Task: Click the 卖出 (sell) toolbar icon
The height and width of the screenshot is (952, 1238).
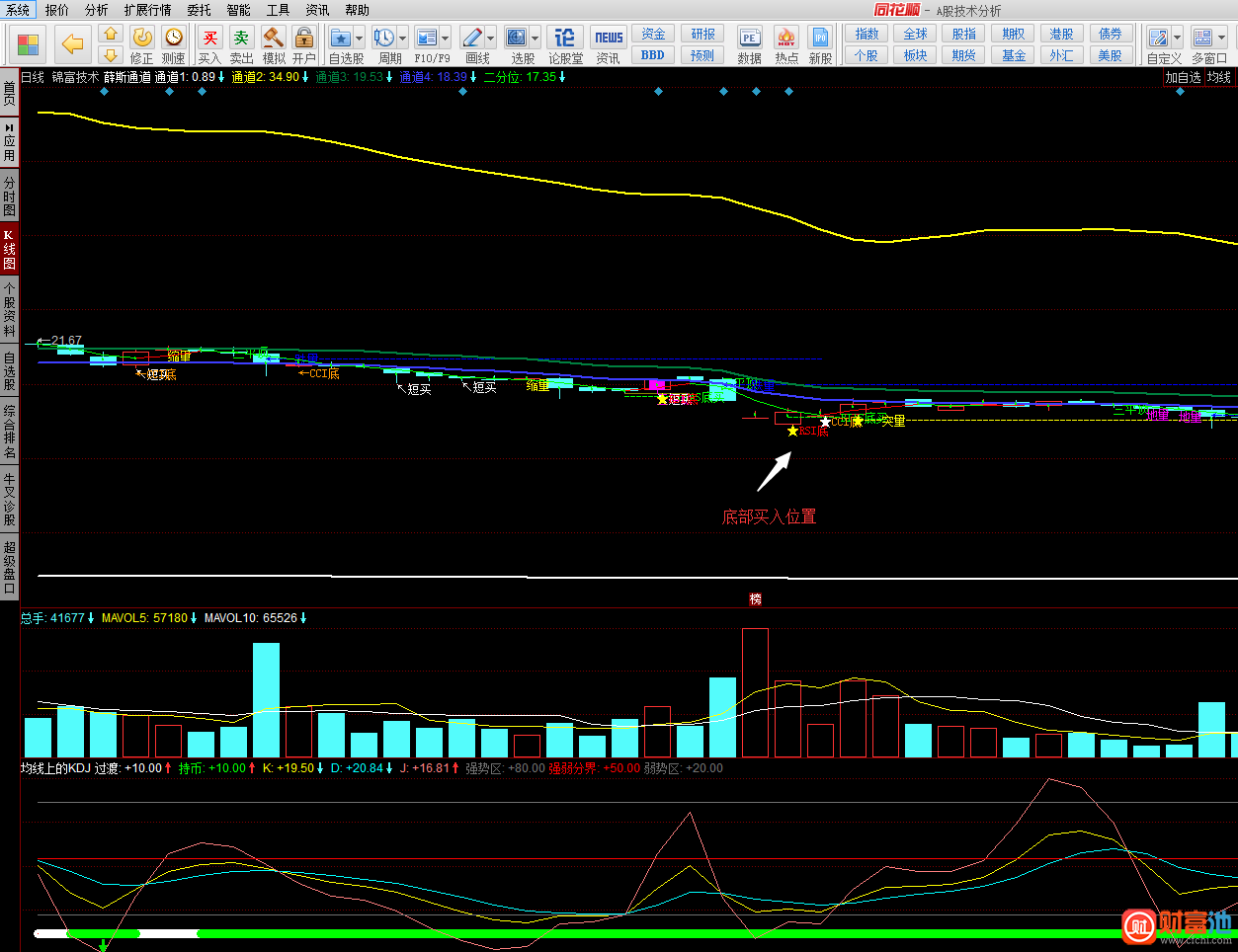Action: coord(241,39)
